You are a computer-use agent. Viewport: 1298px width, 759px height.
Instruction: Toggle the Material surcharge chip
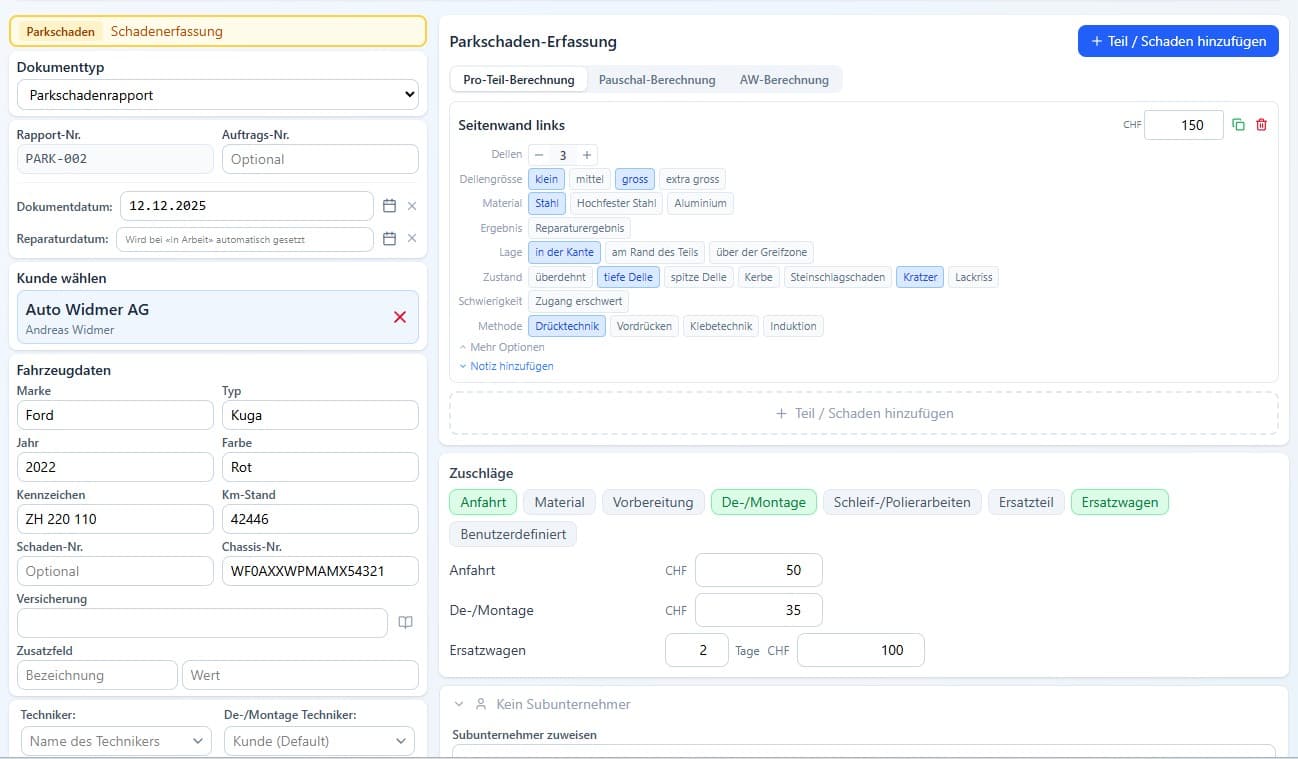click(x=559, y=502)
